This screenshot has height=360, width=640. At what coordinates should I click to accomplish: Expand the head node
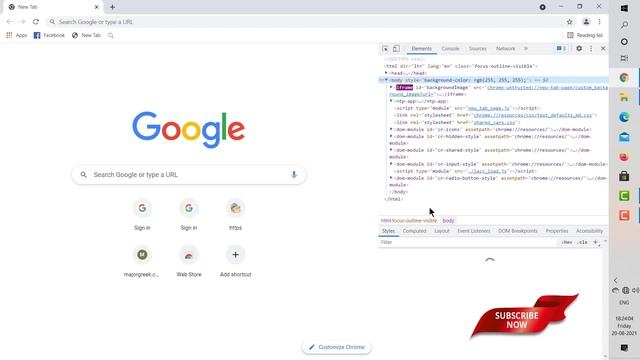click(x=386, y=73)
